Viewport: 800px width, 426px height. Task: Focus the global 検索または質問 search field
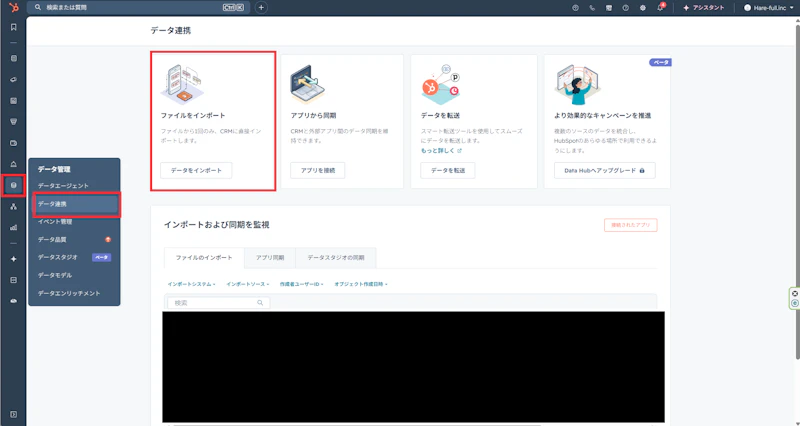140,8
